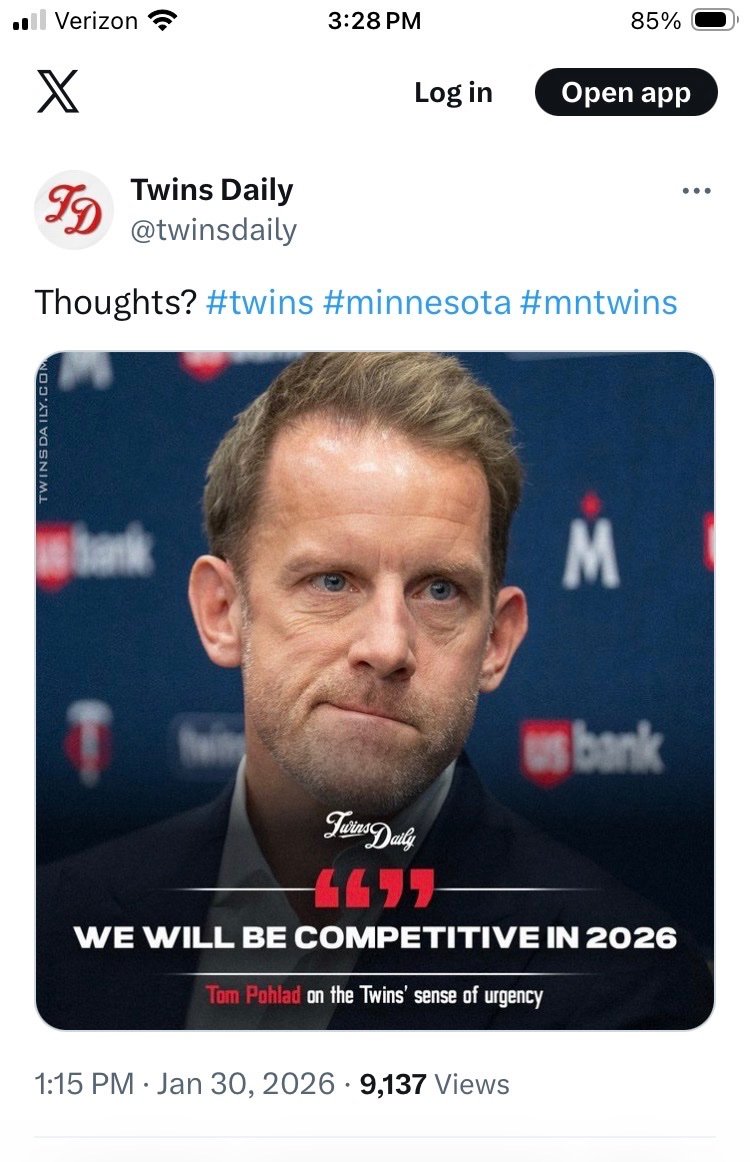Tap the battery icon in status bar
This screenshot has width=750, height=1162.
click(714, 21)
